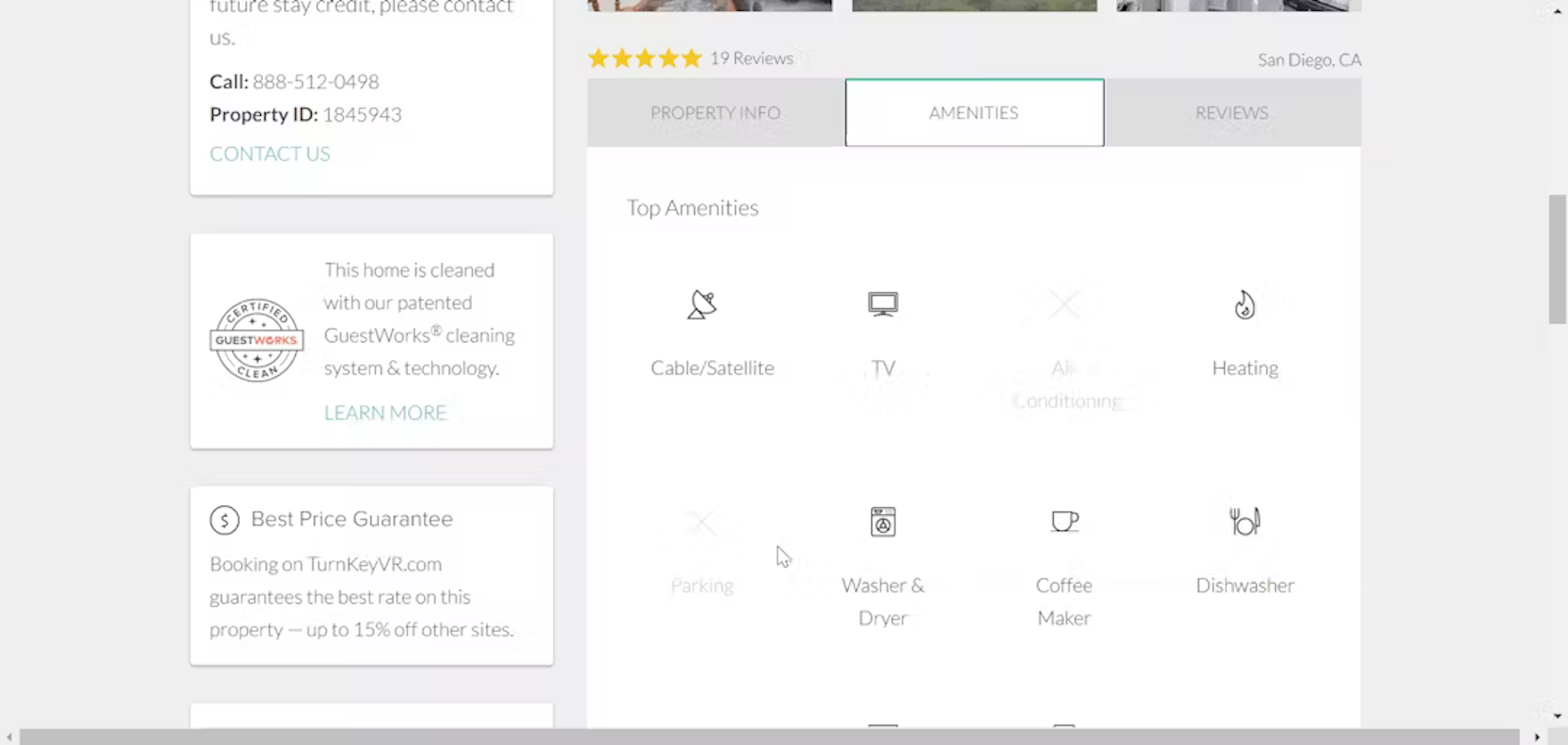Open the Reviews tab
This screenshot has width=1568, height=745.
[x=1231, y=113]
